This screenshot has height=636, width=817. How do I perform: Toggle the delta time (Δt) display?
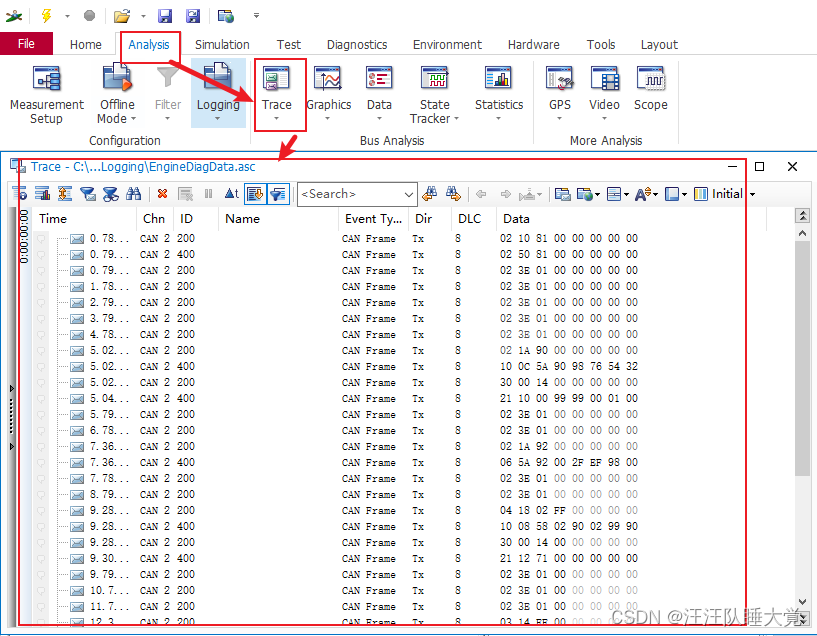[x=231, y=194]
